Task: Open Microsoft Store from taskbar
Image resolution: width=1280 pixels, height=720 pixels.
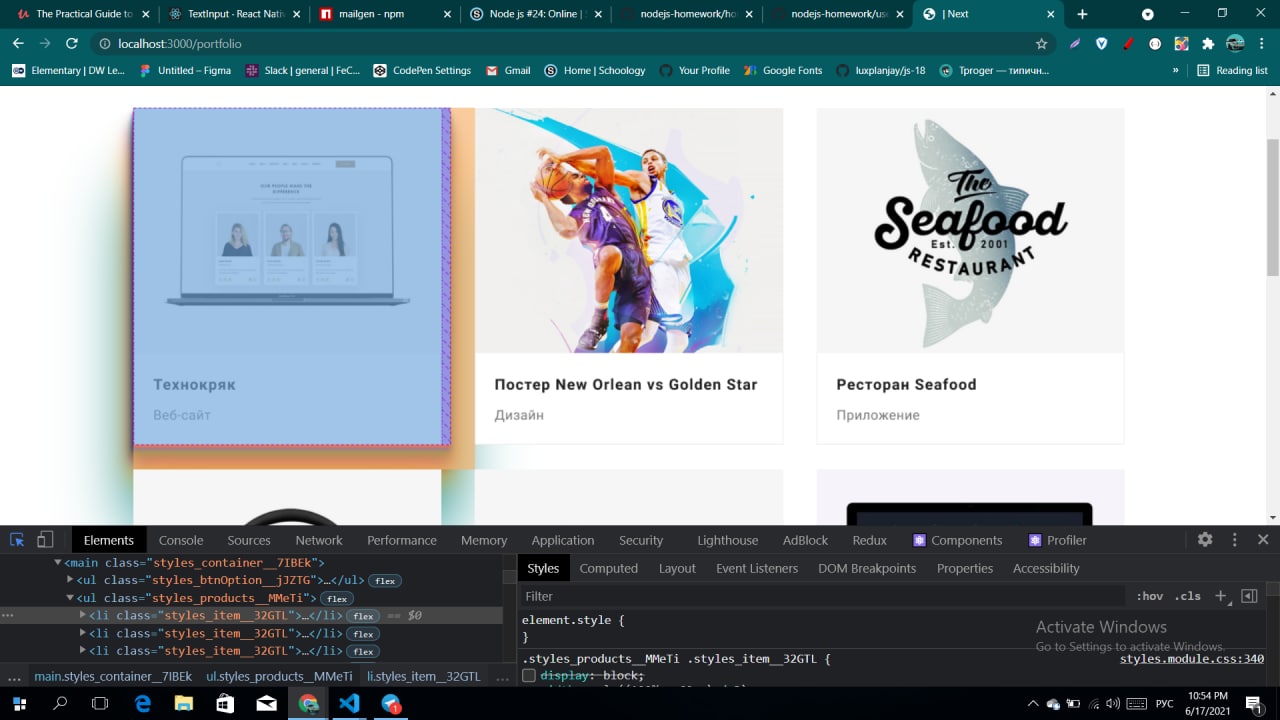Action: point(225,704)
